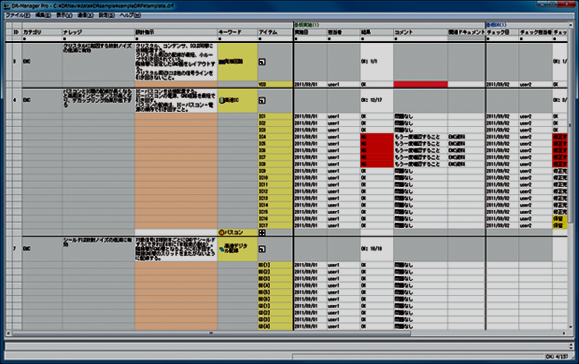
Task: Collapse the item icon in row 3
Action: (x=262, y=62)
